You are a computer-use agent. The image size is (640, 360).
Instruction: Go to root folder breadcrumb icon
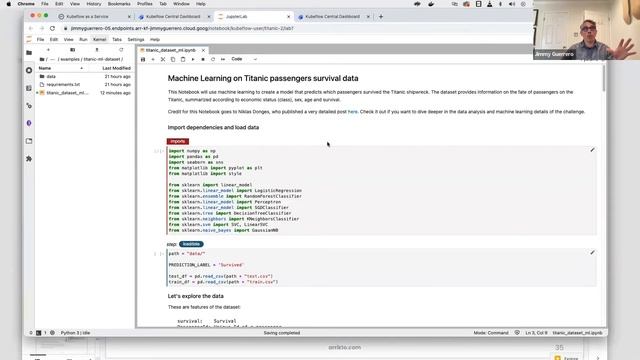[x=42, y=59]
